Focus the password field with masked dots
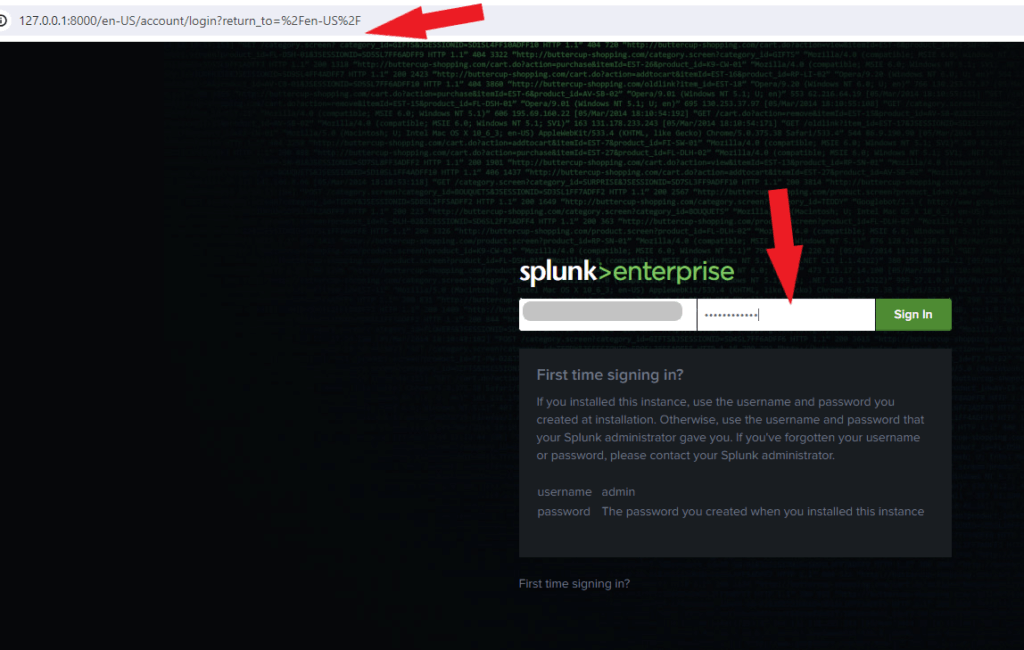Viewport: 1024px width, 650px height. (786, 314)
